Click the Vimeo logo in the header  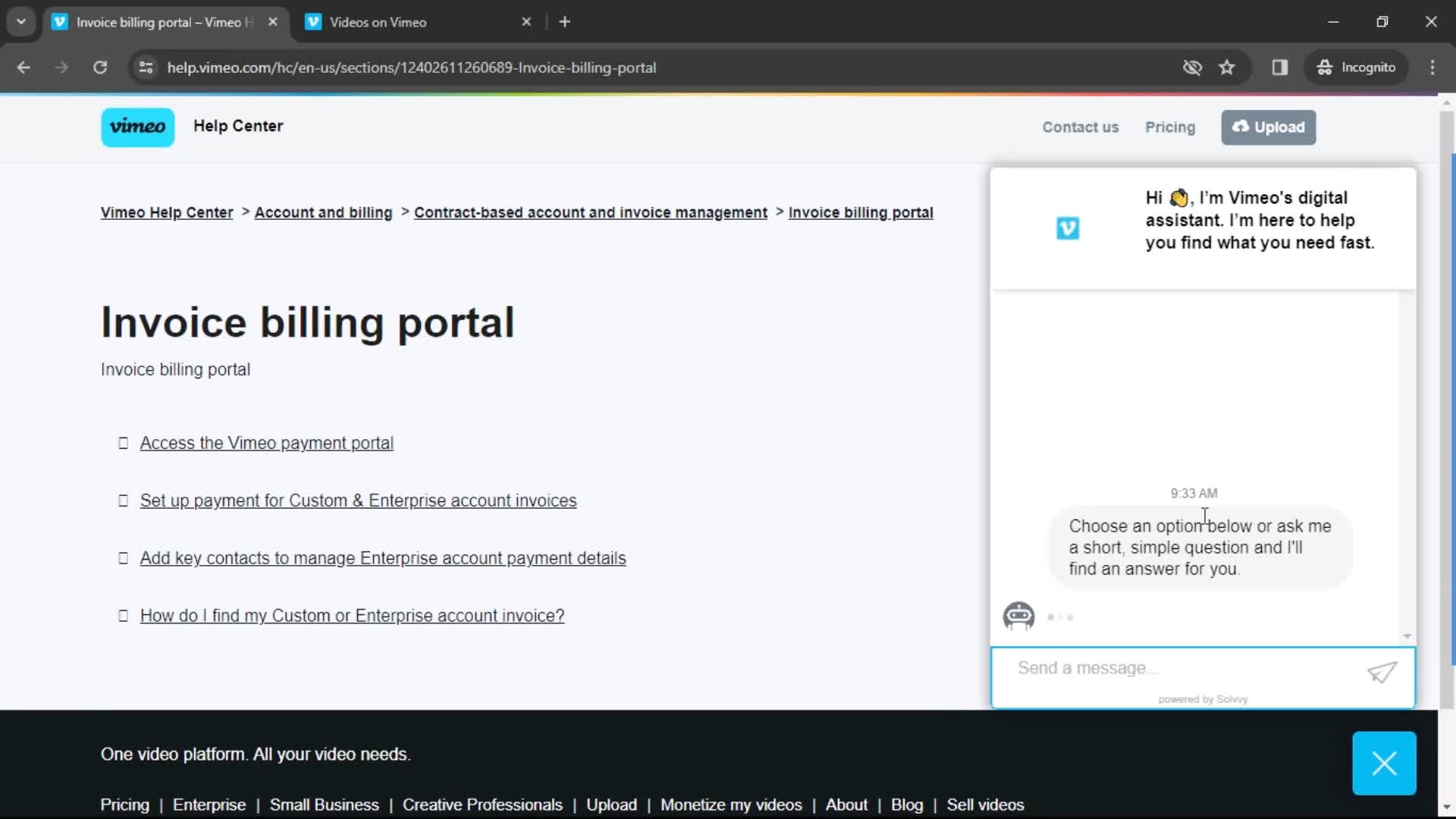pos(137,127)
